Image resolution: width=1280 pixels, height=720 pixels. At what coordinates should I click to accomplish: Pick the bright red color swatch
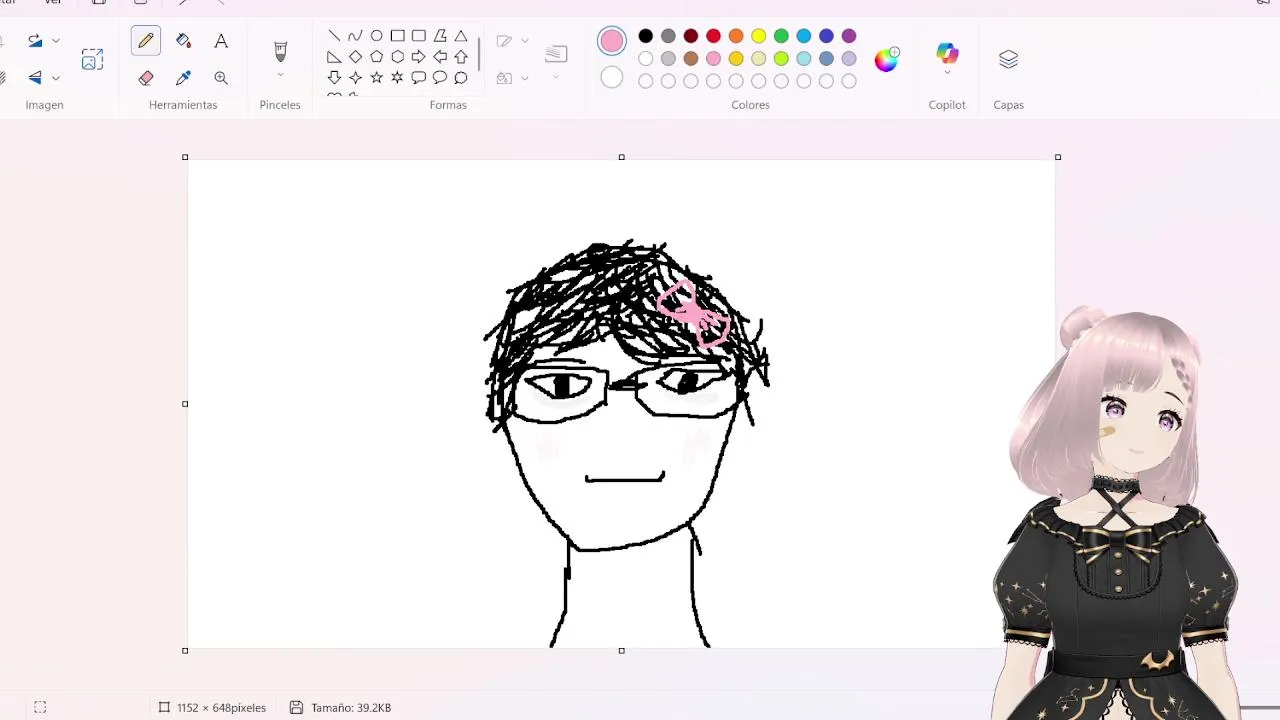click(713, 36)
